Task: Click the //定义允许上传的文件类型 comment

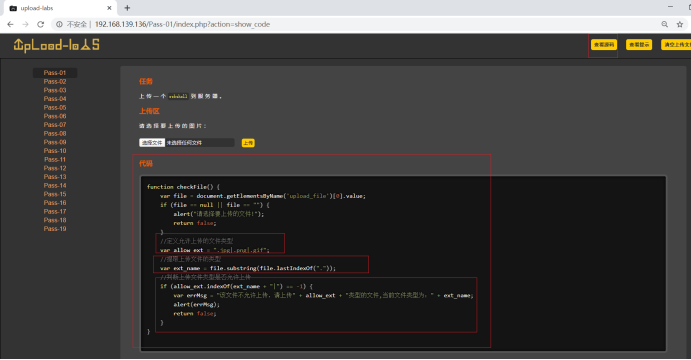Action: coord(197,241)
